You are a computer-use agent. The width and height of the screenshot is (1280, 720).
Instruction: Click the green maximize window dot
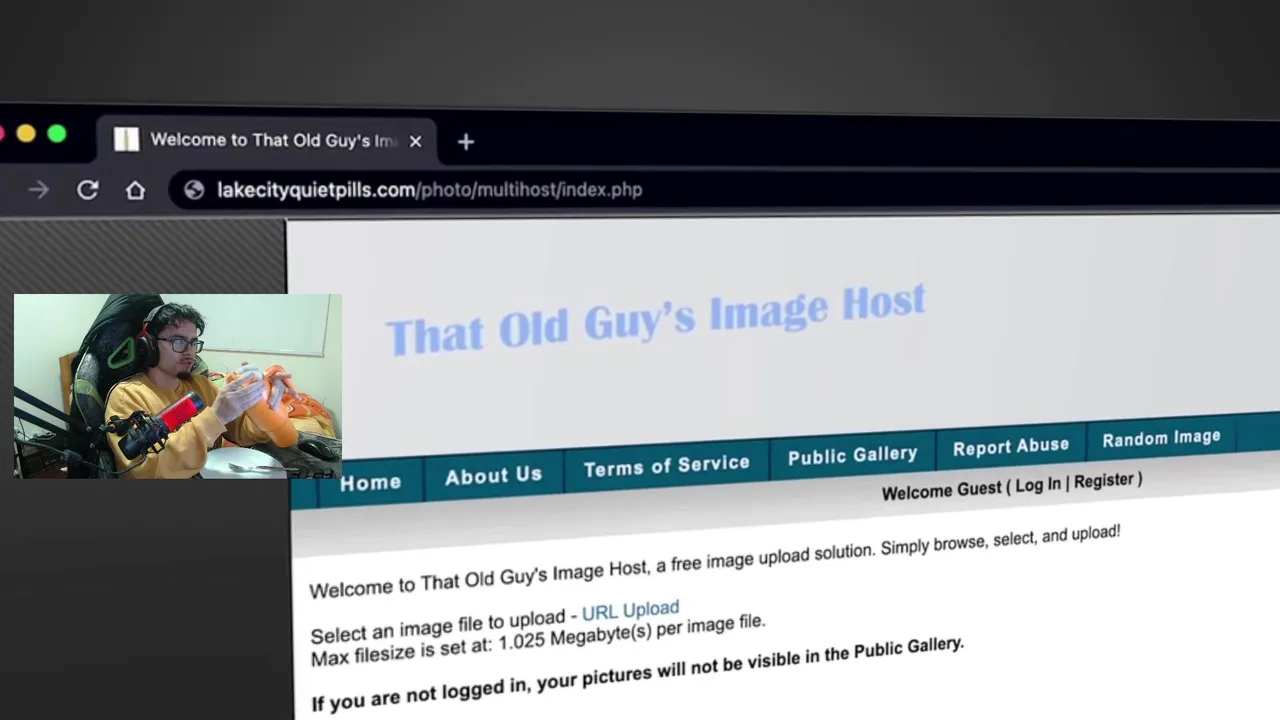point(57,133)
